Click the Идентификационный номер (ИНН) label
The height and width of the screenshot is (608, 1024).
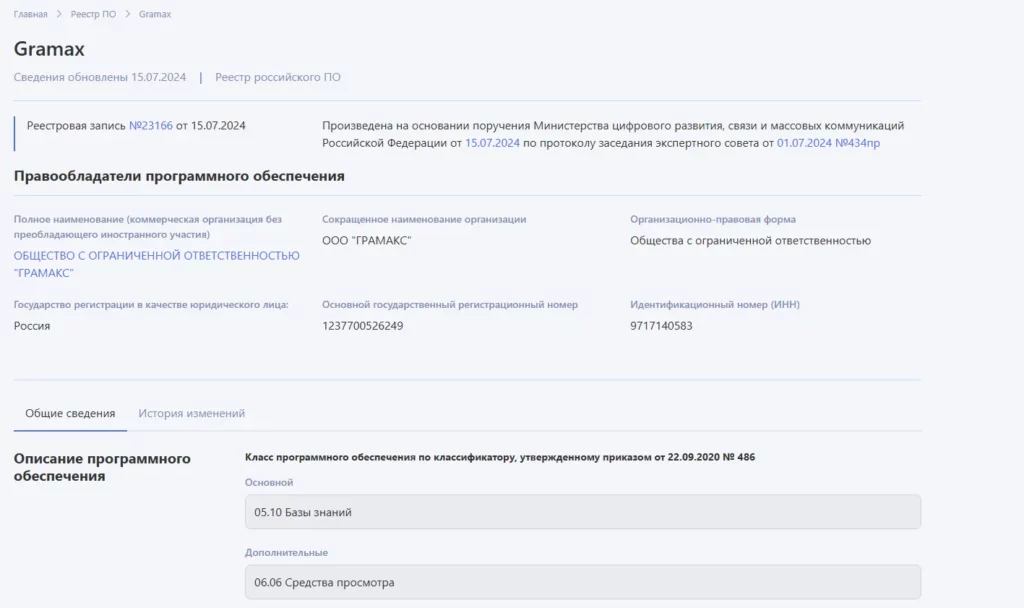(x=714, y=304)
